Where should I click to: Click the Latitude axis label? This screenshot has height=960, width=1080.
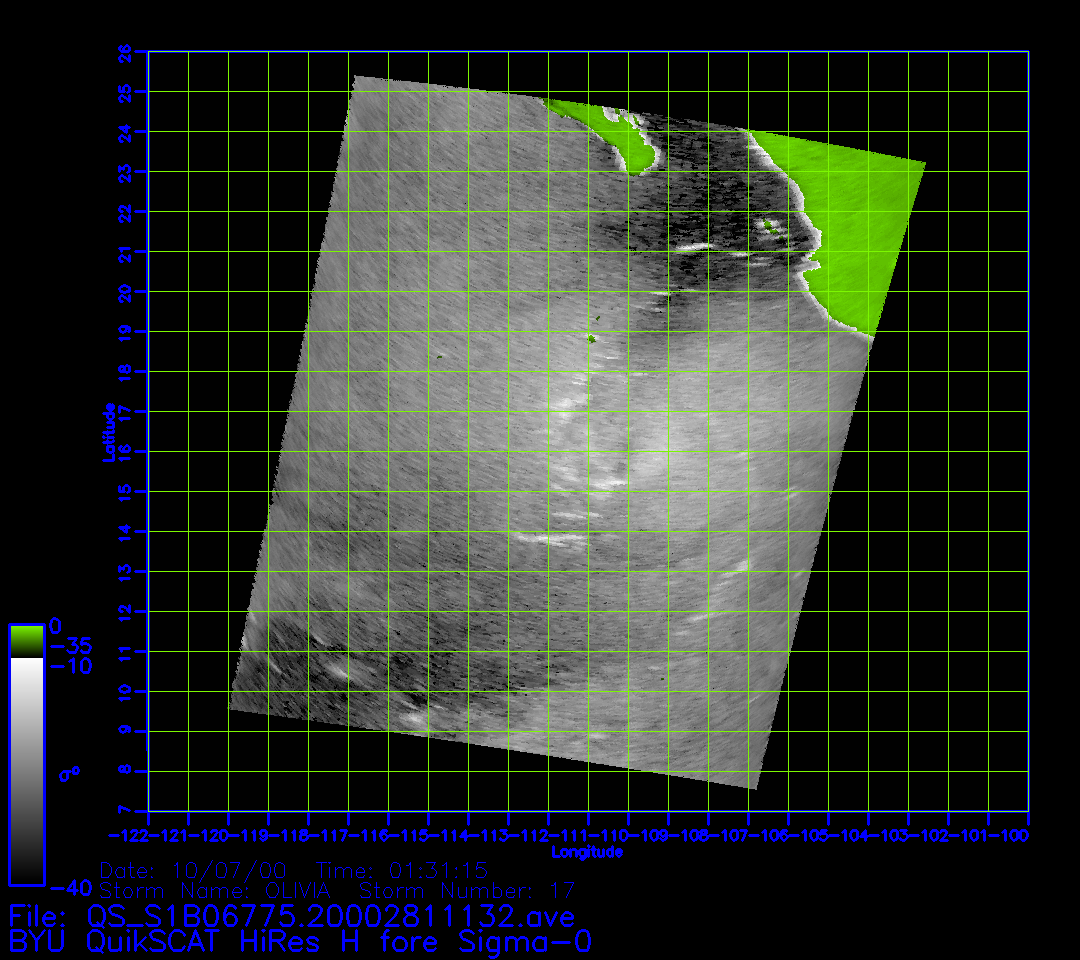coord(108,431)
